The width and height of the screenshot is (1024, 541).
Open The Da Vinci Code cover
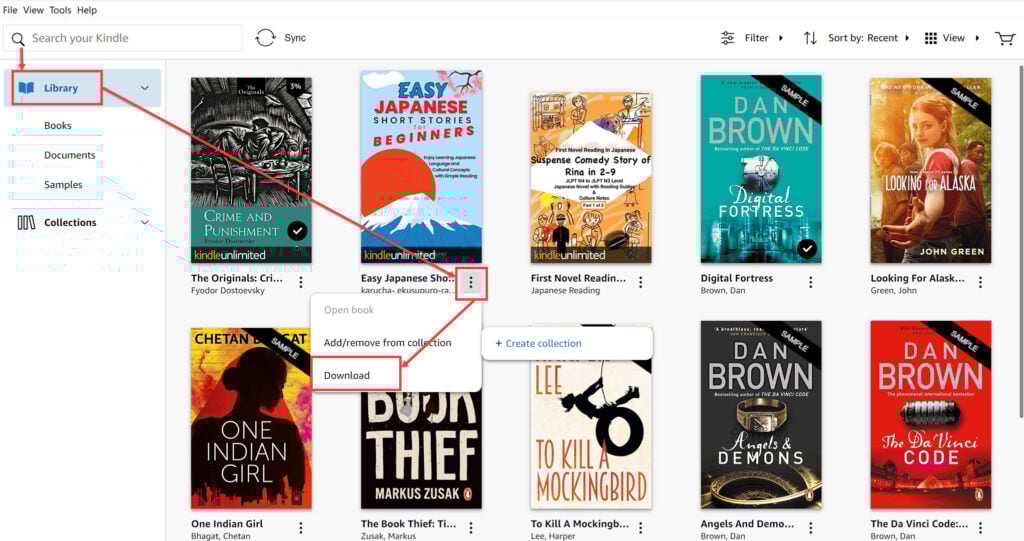click(931, 415)
